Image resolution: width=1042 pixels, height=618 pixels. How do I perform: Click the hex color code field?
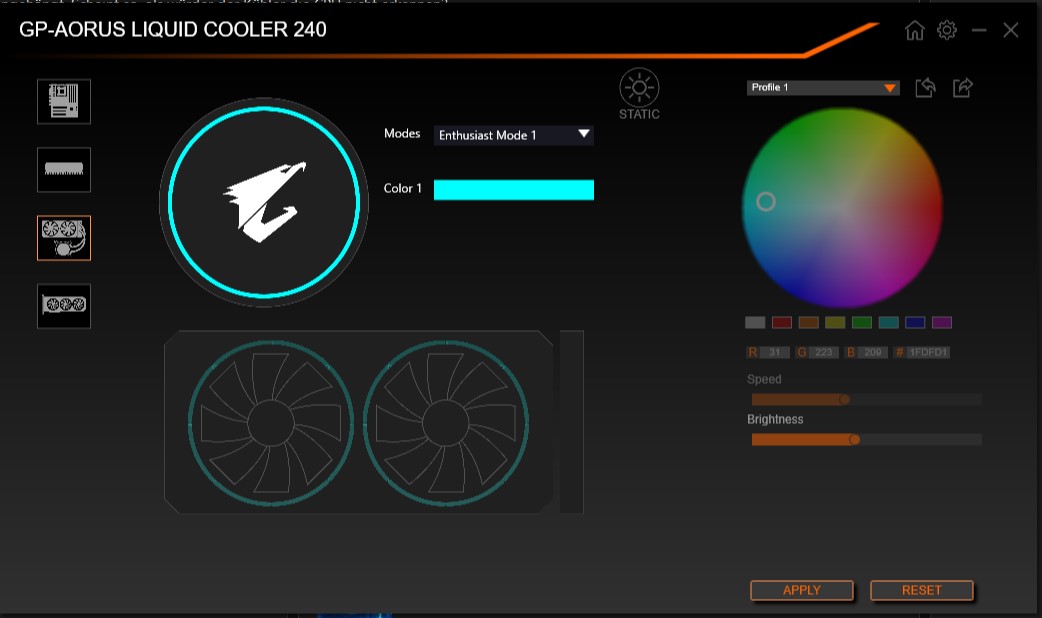coord(928,352)
